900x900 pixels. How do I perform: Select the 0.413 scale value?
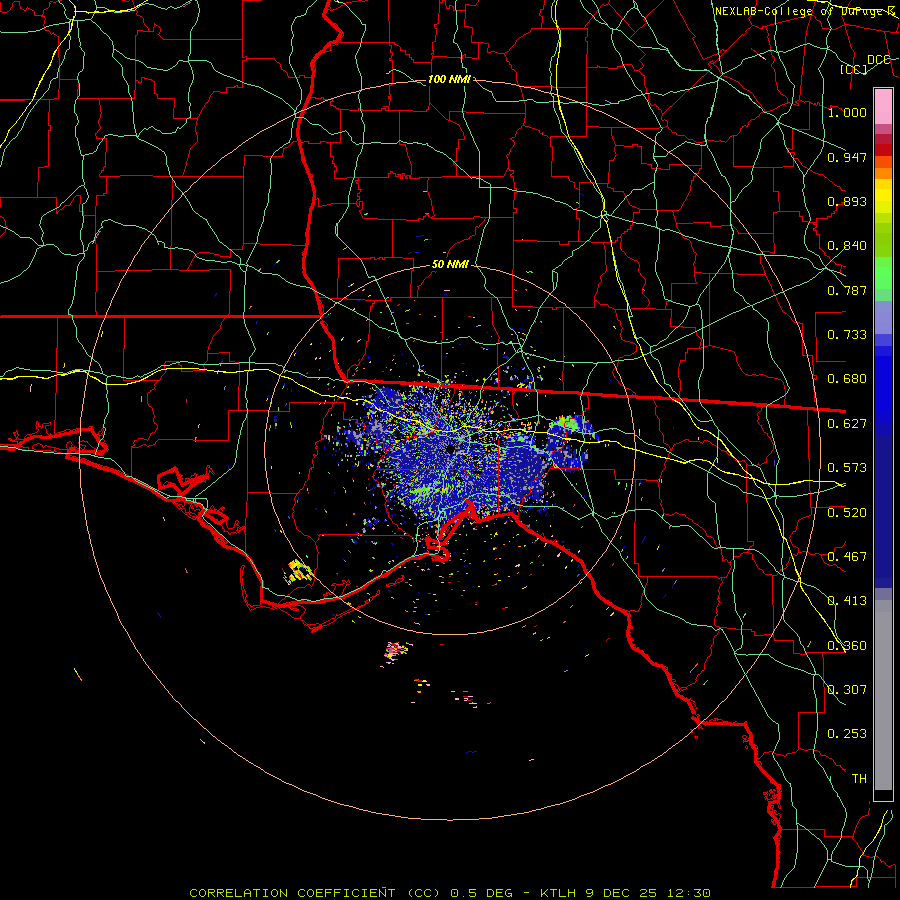[847, 601]
